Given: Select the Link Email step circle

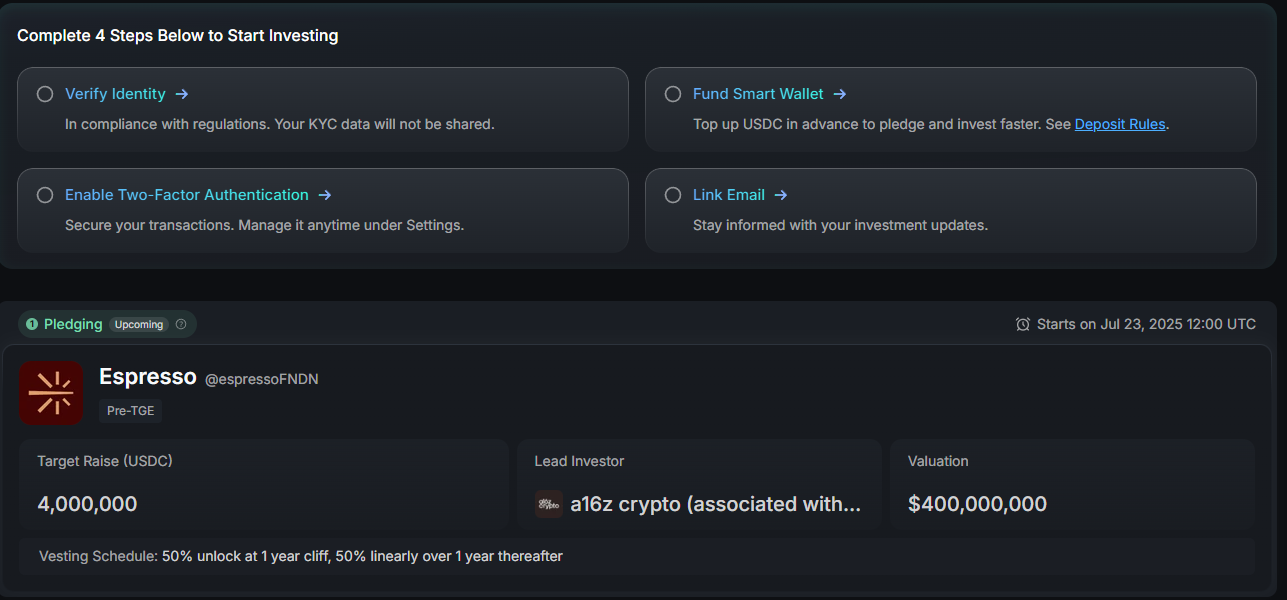Looking at the screenshot, I should point(673,195).
